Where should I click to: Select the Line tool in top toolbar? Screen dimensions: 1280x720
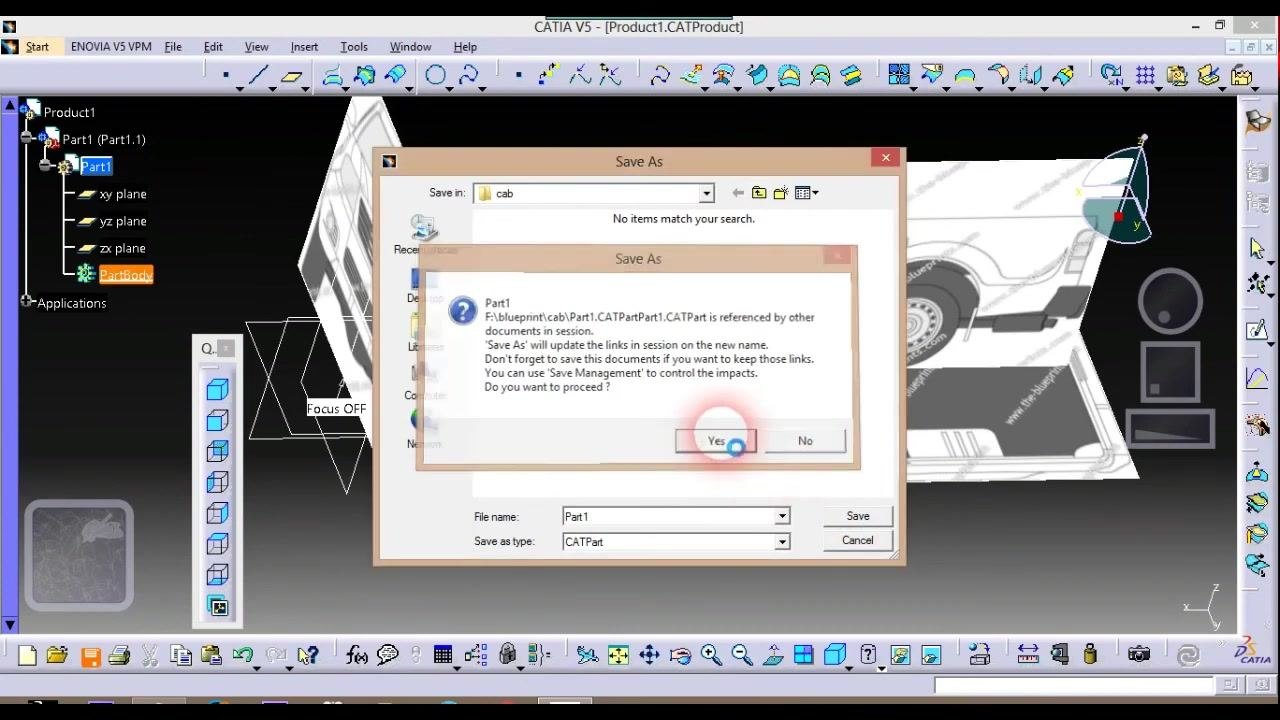258,76
